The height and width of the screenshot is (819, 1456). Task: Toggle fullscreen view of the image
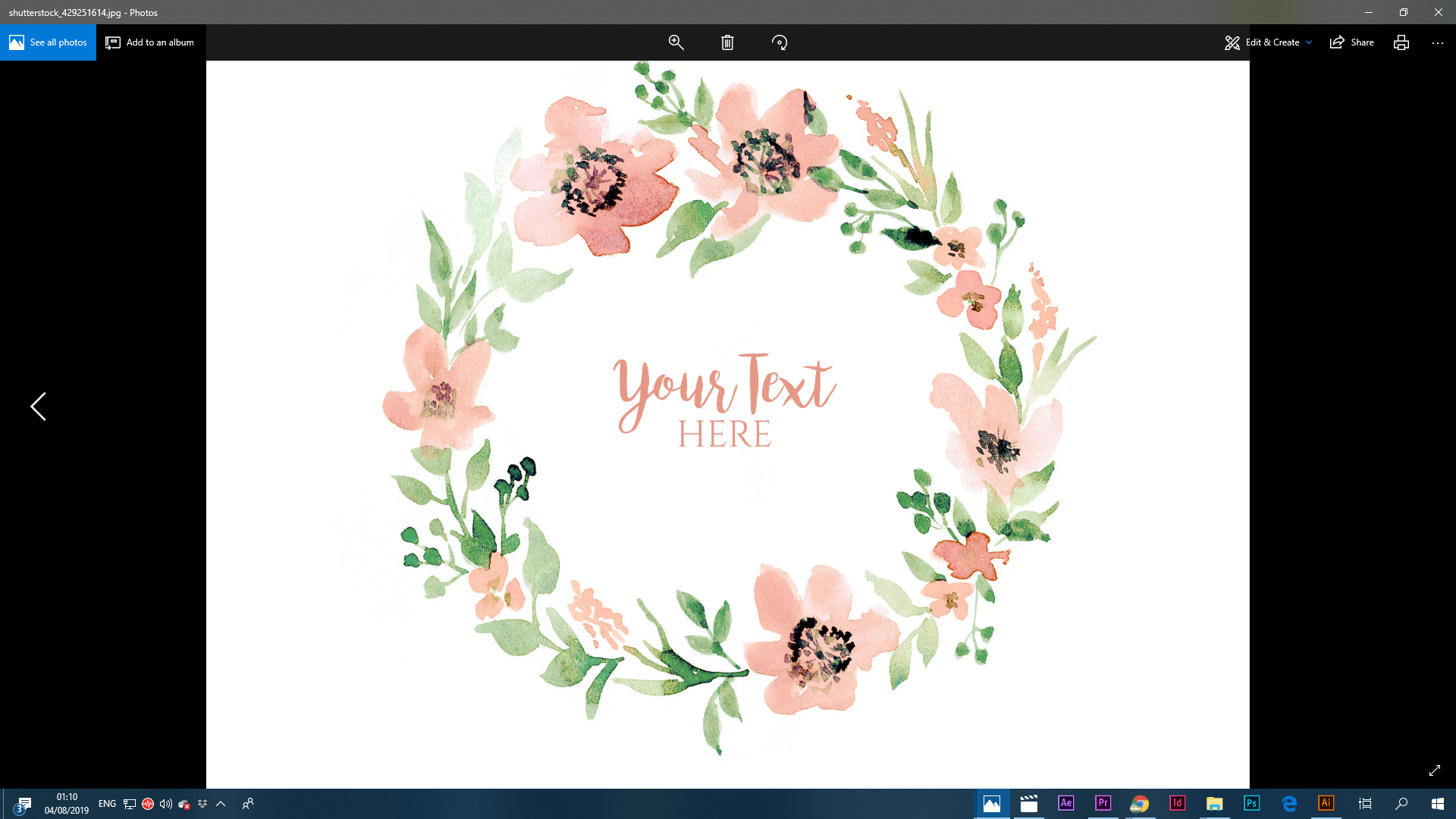(x=1435, y=770)
